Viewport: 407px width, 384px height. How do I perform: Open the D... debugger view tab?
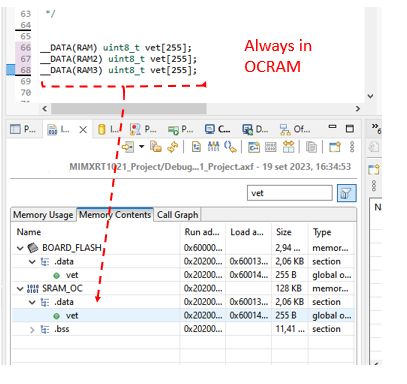coord(255,129)
